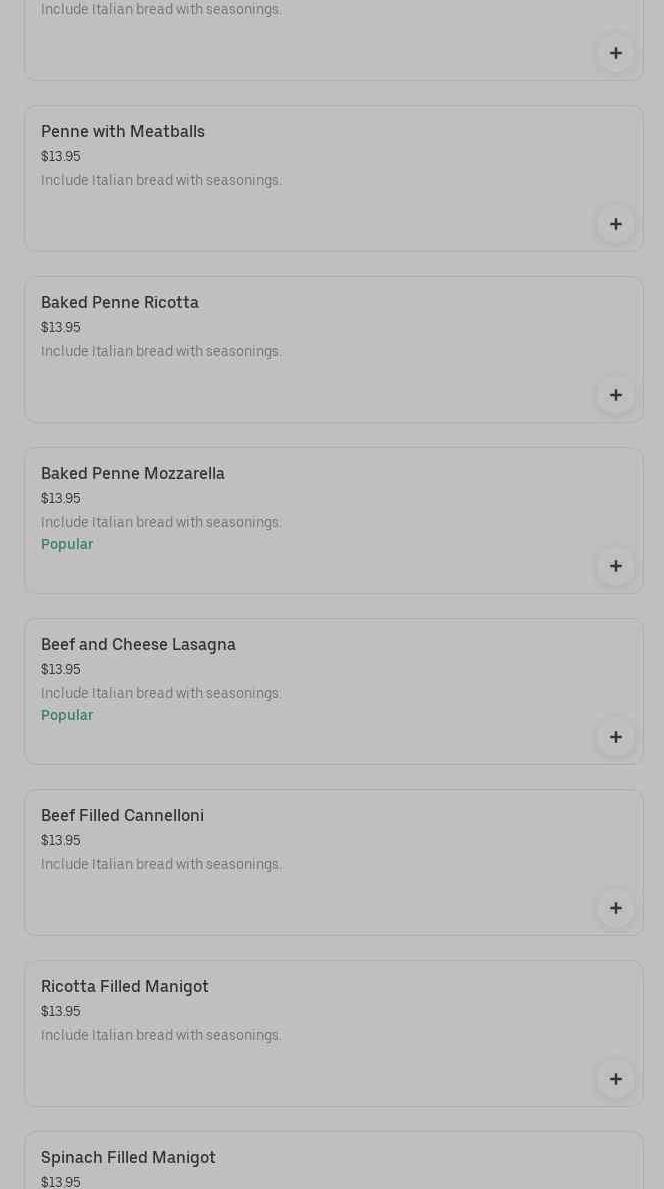Add Beef Filled Cannelloni using plus icon
The image size is (664, 1189).
click(615, 908)
